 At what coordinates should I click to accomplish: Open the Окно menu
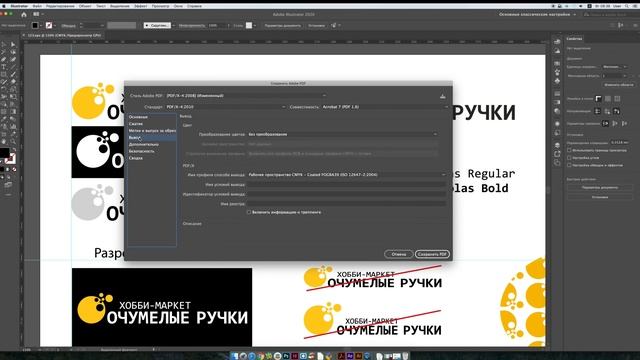pyautogui.click(x=178, y=6)
